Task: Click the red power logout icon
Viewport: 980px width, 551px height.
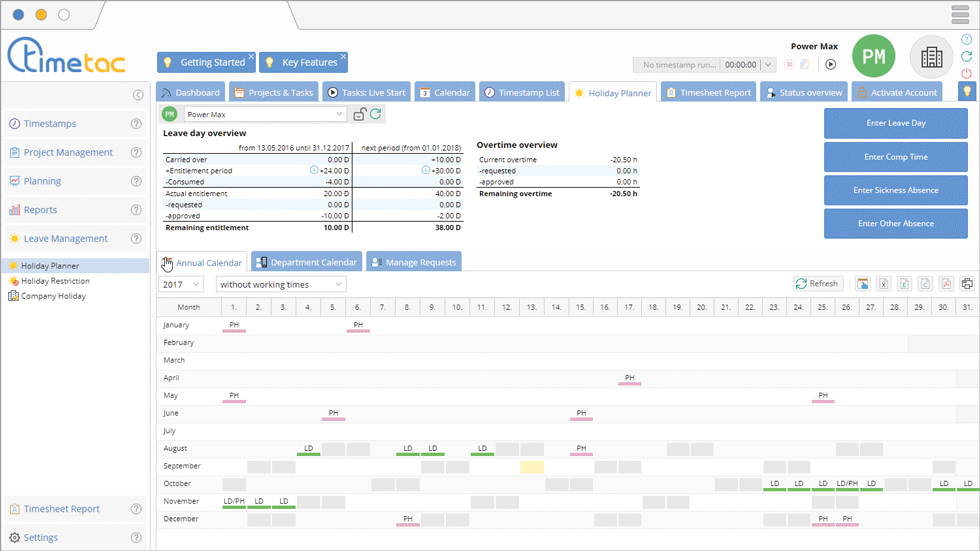Action: (x=966, y=74)
